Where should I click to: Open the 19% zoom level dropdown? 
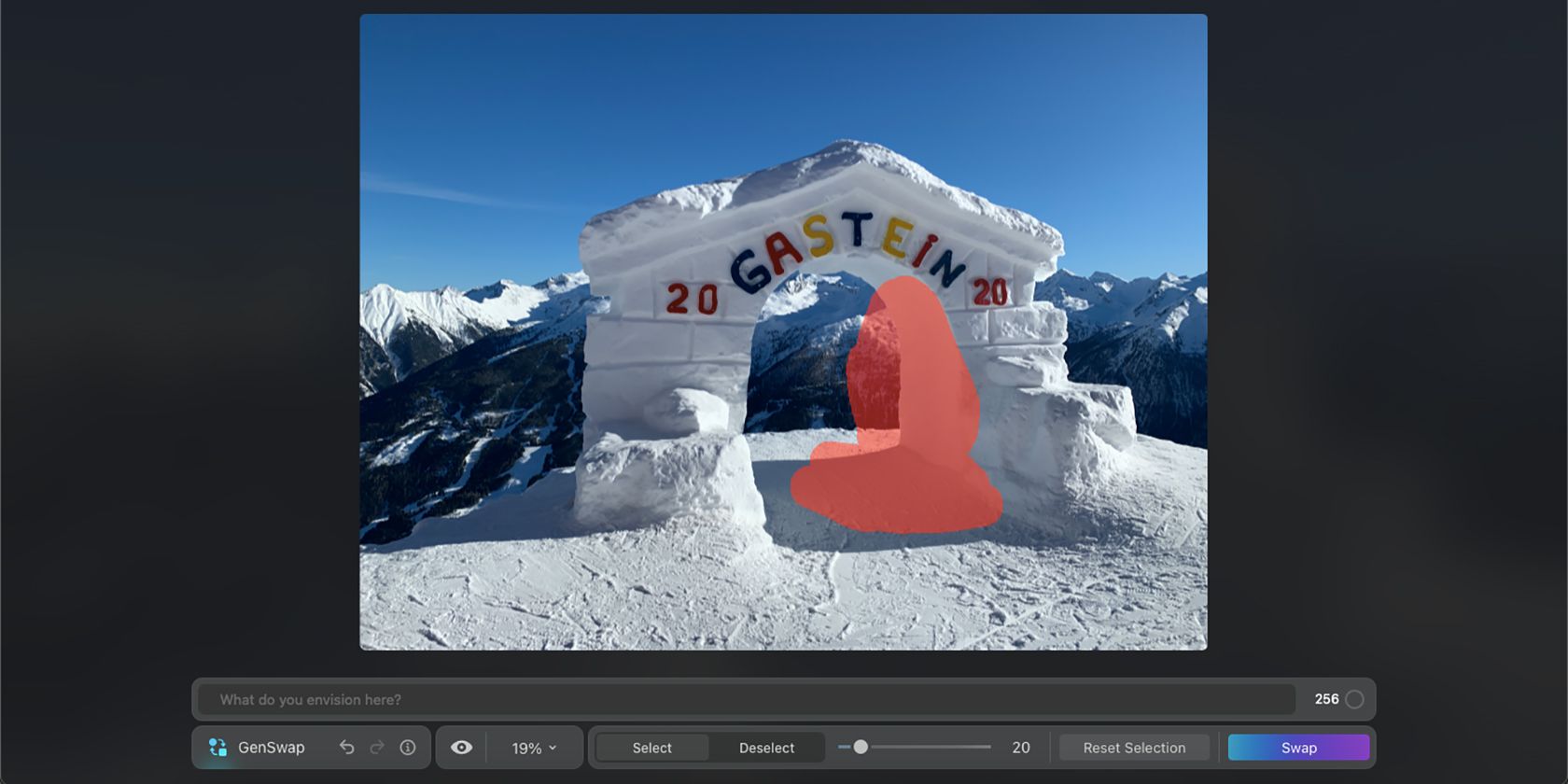(x=533, y=749)
